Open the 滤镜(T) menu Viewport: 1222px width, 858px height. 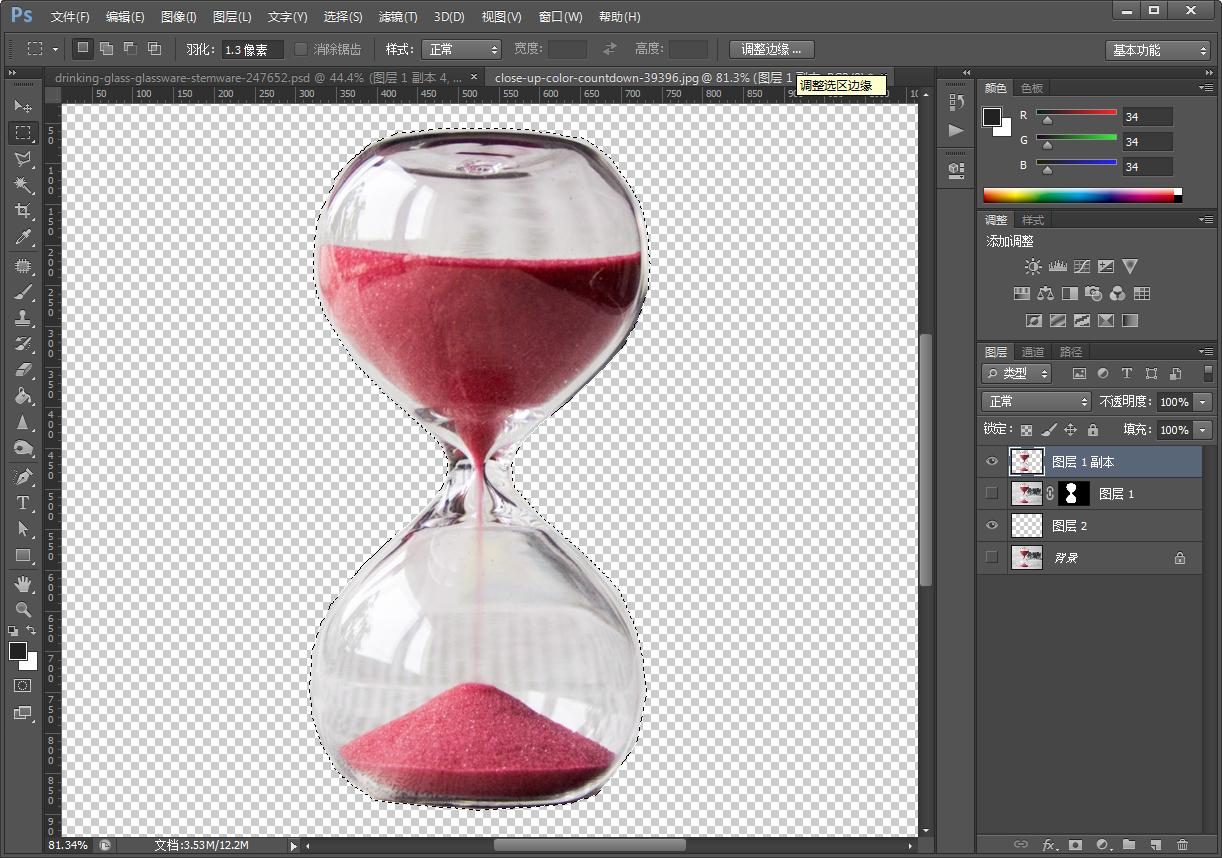(398, 17)
